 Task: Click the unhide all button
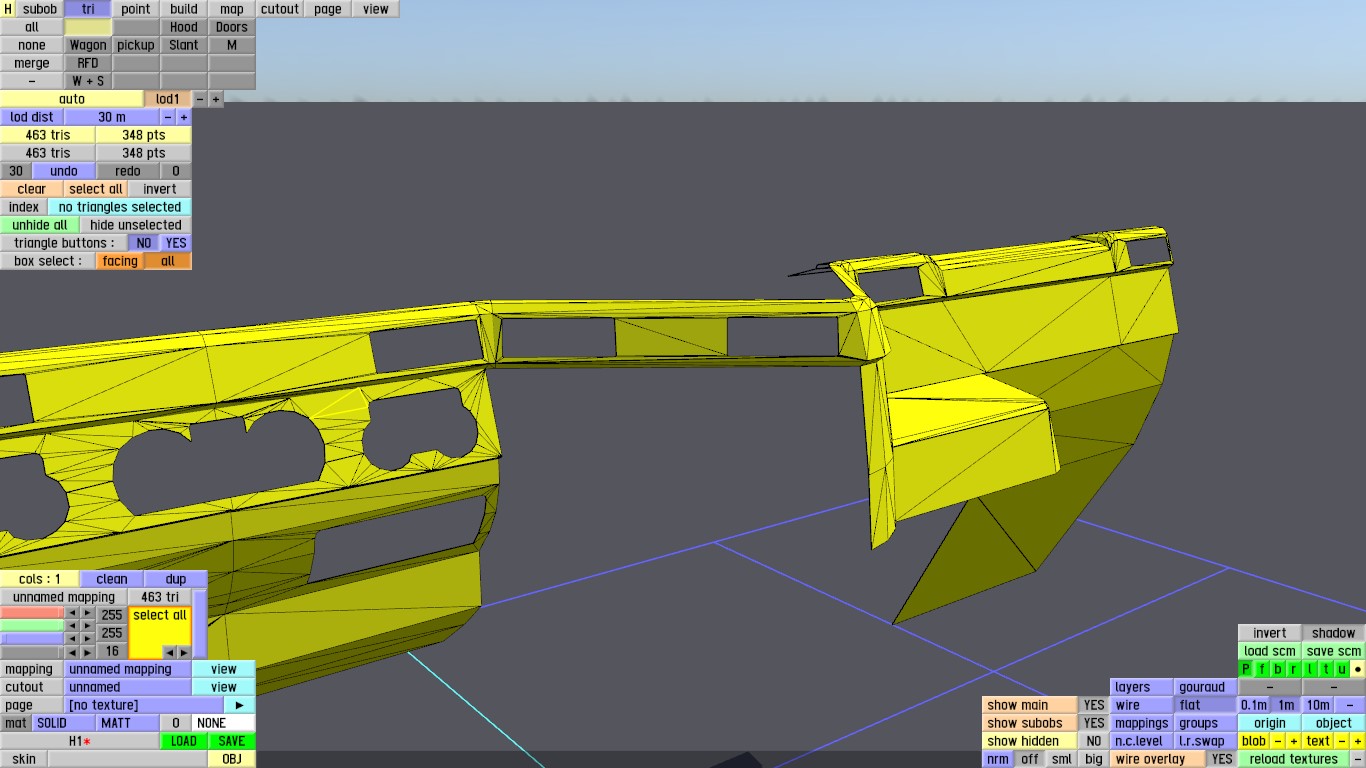pyautogui.click(x=40, y=225)
